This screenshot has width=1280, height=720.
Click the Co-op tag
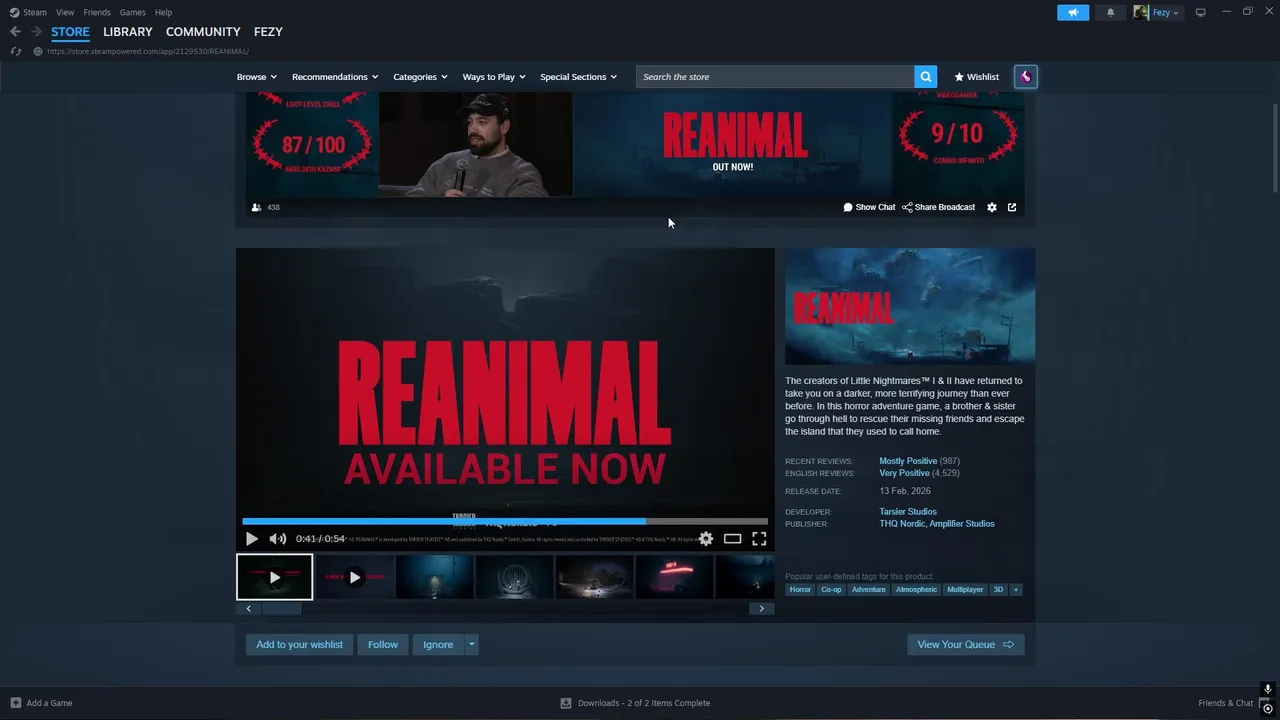[x=831, y=590]
